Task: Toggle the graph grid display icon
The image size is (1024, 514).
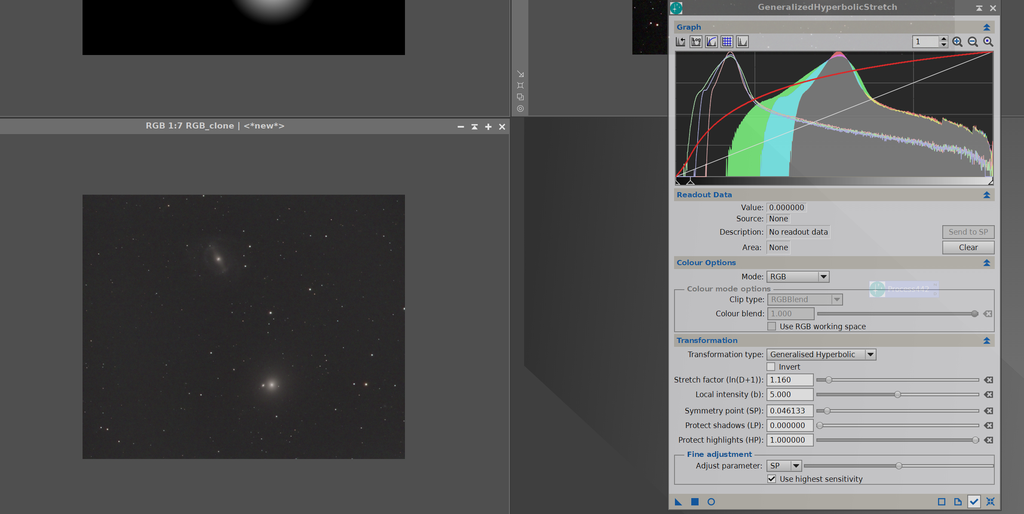Action: click(727, 42)
